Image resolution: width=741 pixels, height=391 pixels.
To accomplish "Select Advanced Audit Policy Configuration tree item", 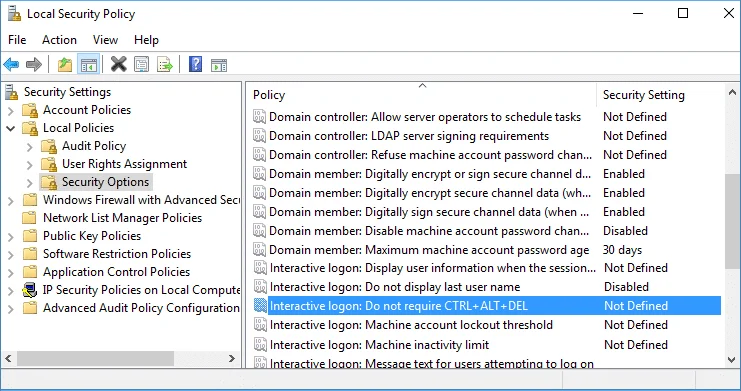I will tap(141, 308).
